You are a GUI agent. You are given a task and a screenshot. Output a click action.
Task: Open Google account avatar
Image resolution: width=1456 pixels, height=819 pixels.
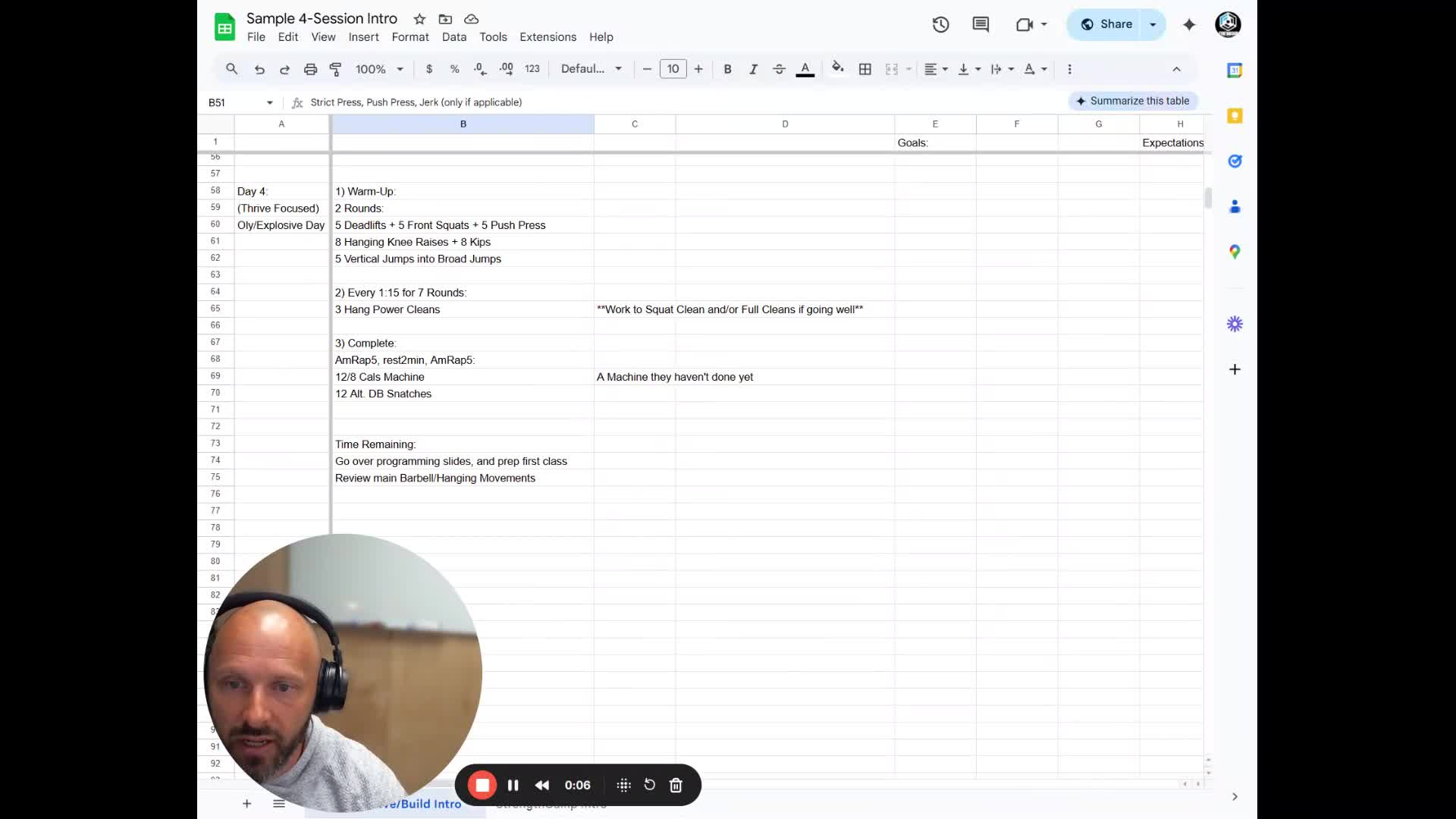[x=1228, y=24]
